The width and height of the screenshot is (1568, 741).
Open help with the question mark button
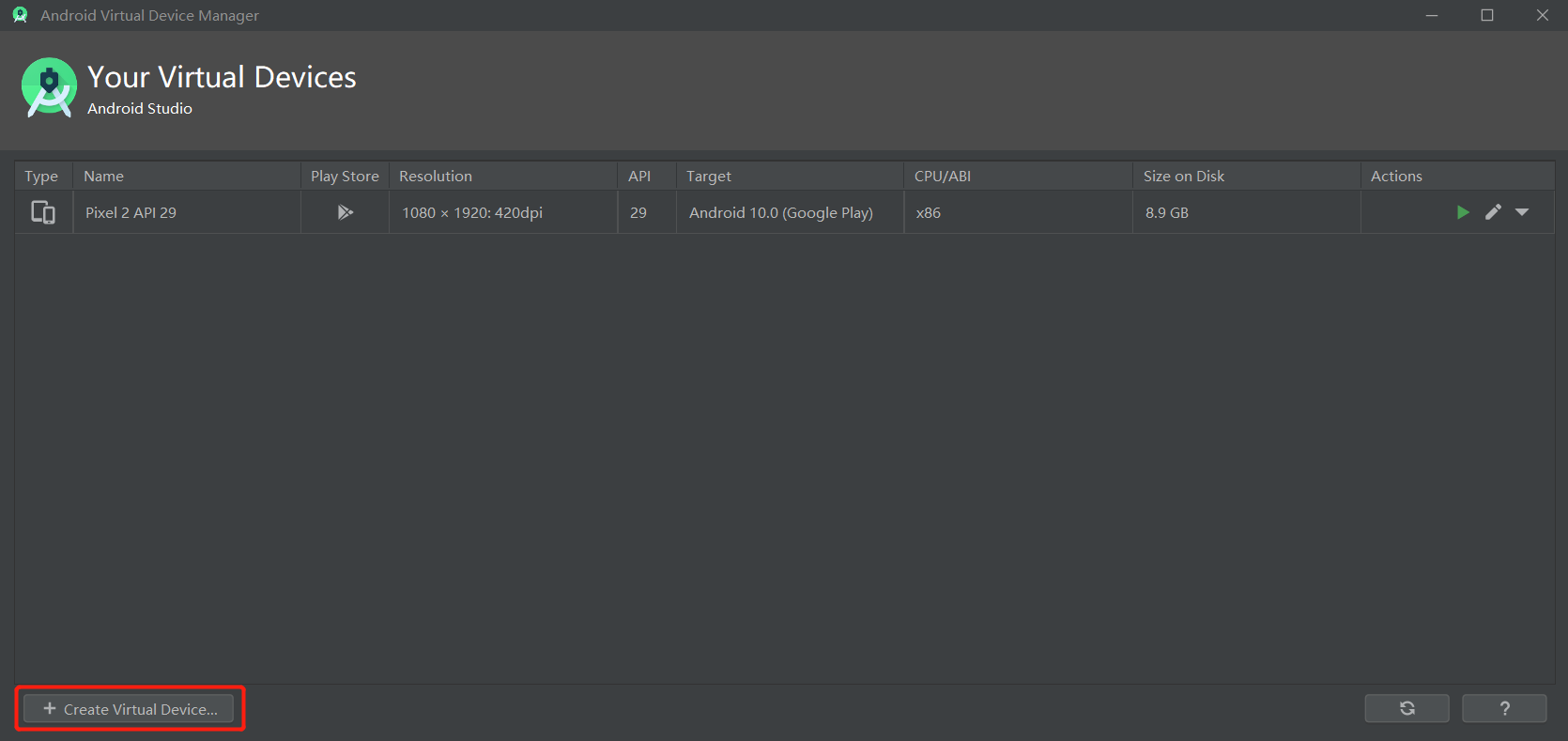tap(1504, 708)
